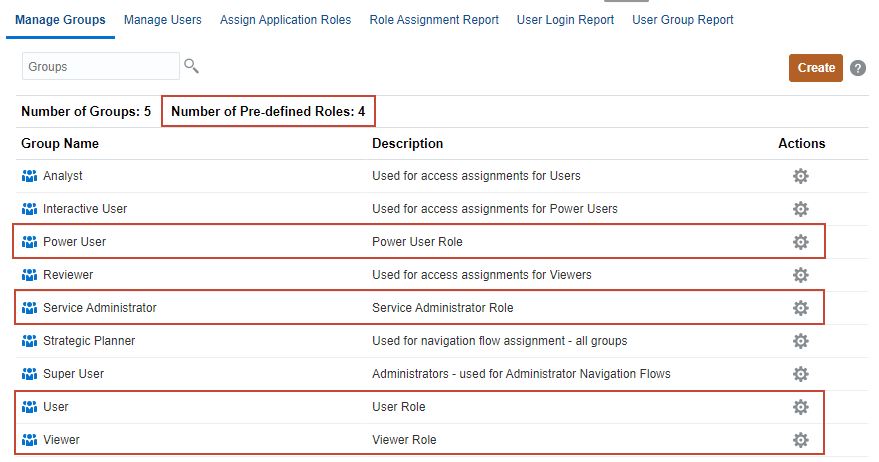
Task: Click 'Service Administrator Role' description
Action: pos(443,308)
